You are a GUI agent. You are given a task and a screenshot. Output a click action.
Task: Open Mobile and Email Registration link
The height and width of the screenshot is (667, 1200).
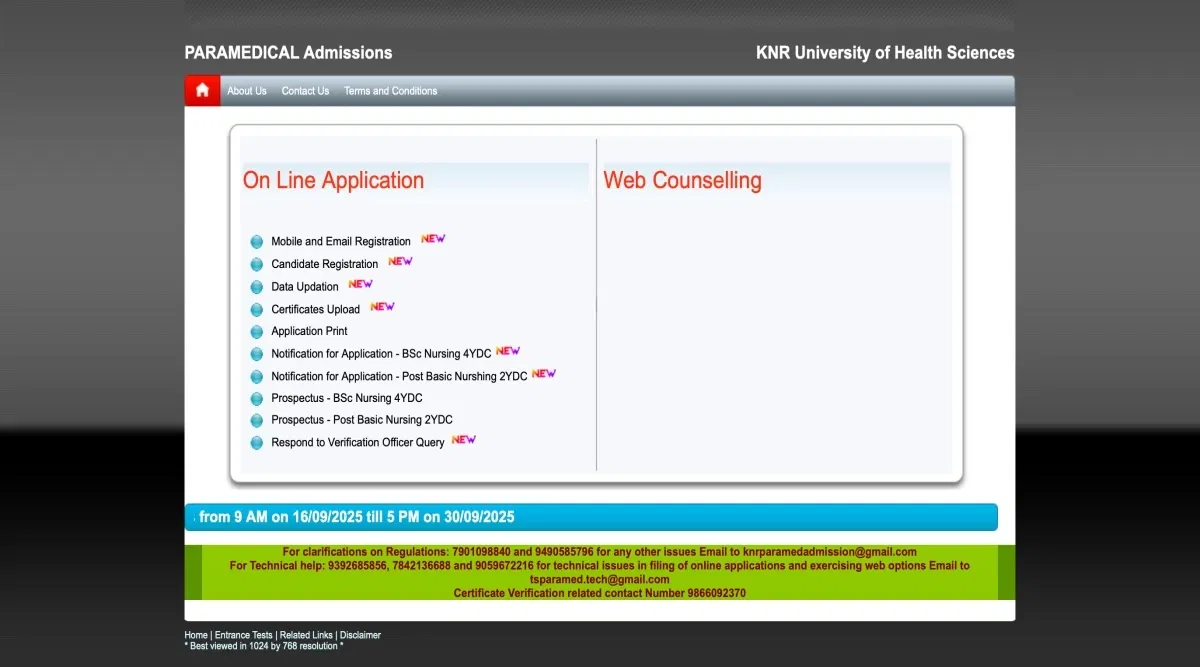point(341,242)
